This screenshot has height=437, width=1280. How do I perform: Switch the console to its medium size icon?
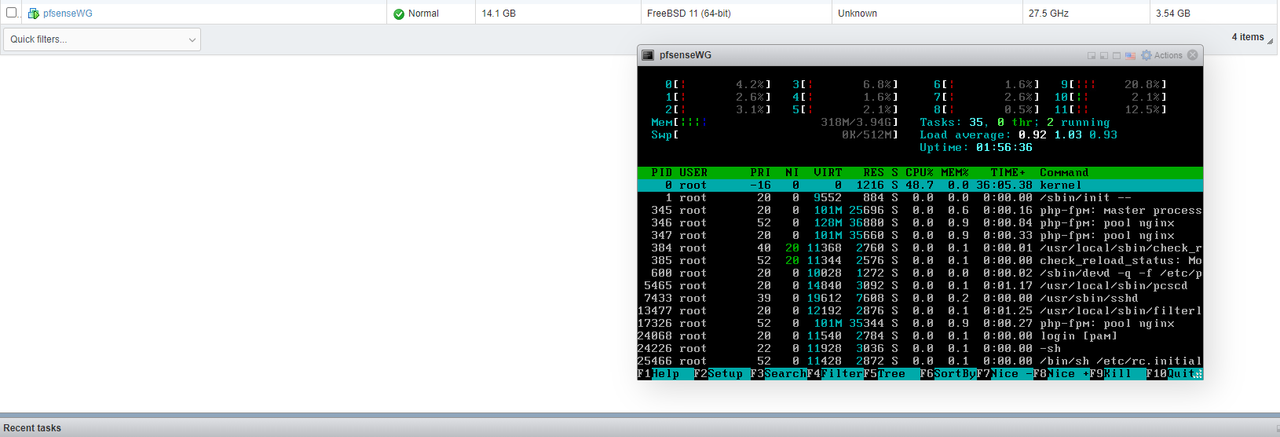point(1104,55)
